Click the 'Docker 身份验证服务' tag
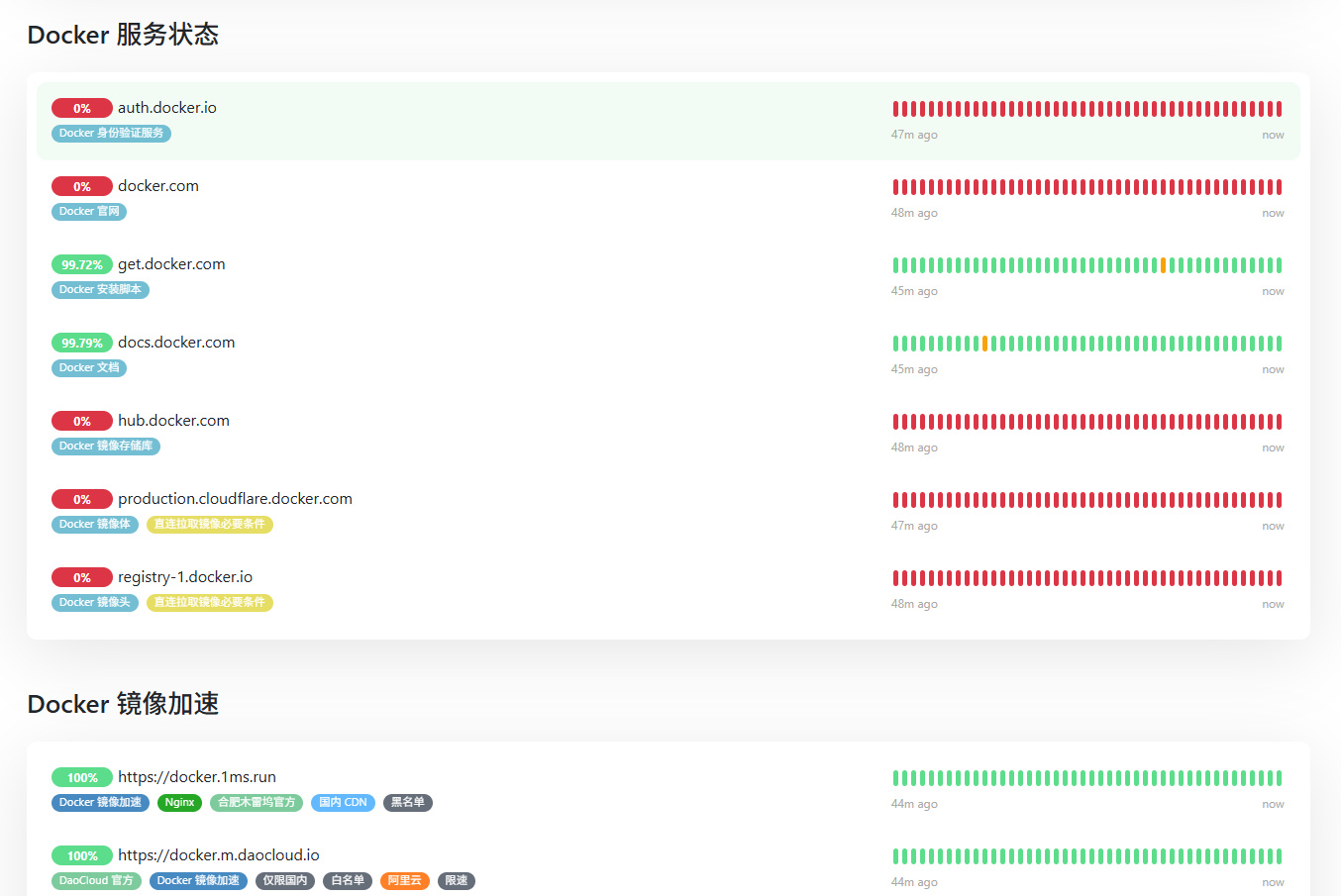This screenshot has height=896, width=1341. (x=111, y=134)
